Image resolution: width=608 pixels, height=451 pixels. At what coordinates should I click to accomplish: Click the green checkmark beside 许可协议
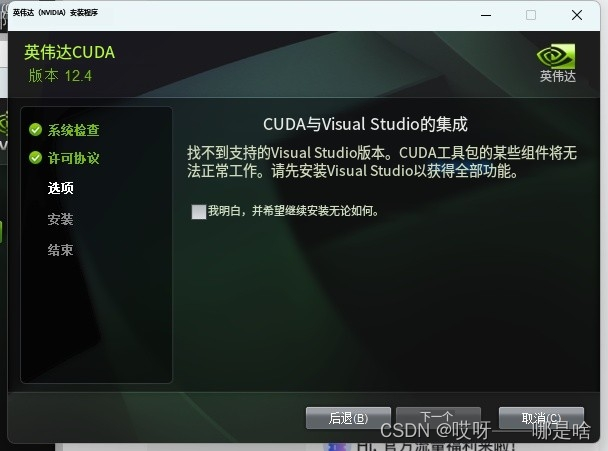point(35,158)
